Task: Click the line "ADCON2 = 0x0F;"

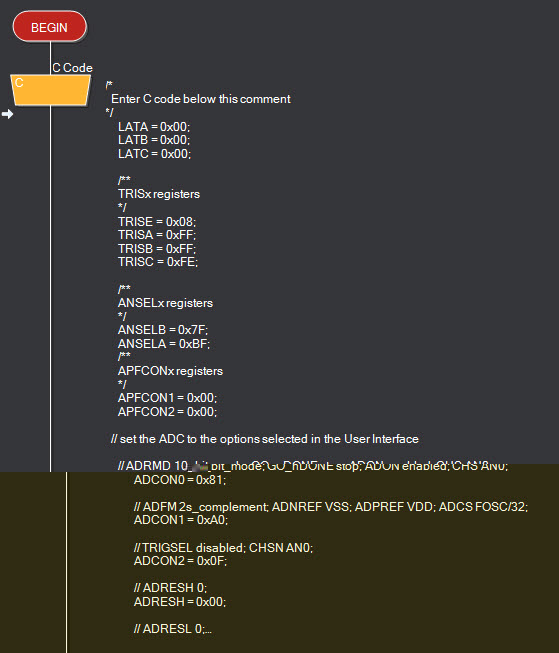Action: coord(180,561)
